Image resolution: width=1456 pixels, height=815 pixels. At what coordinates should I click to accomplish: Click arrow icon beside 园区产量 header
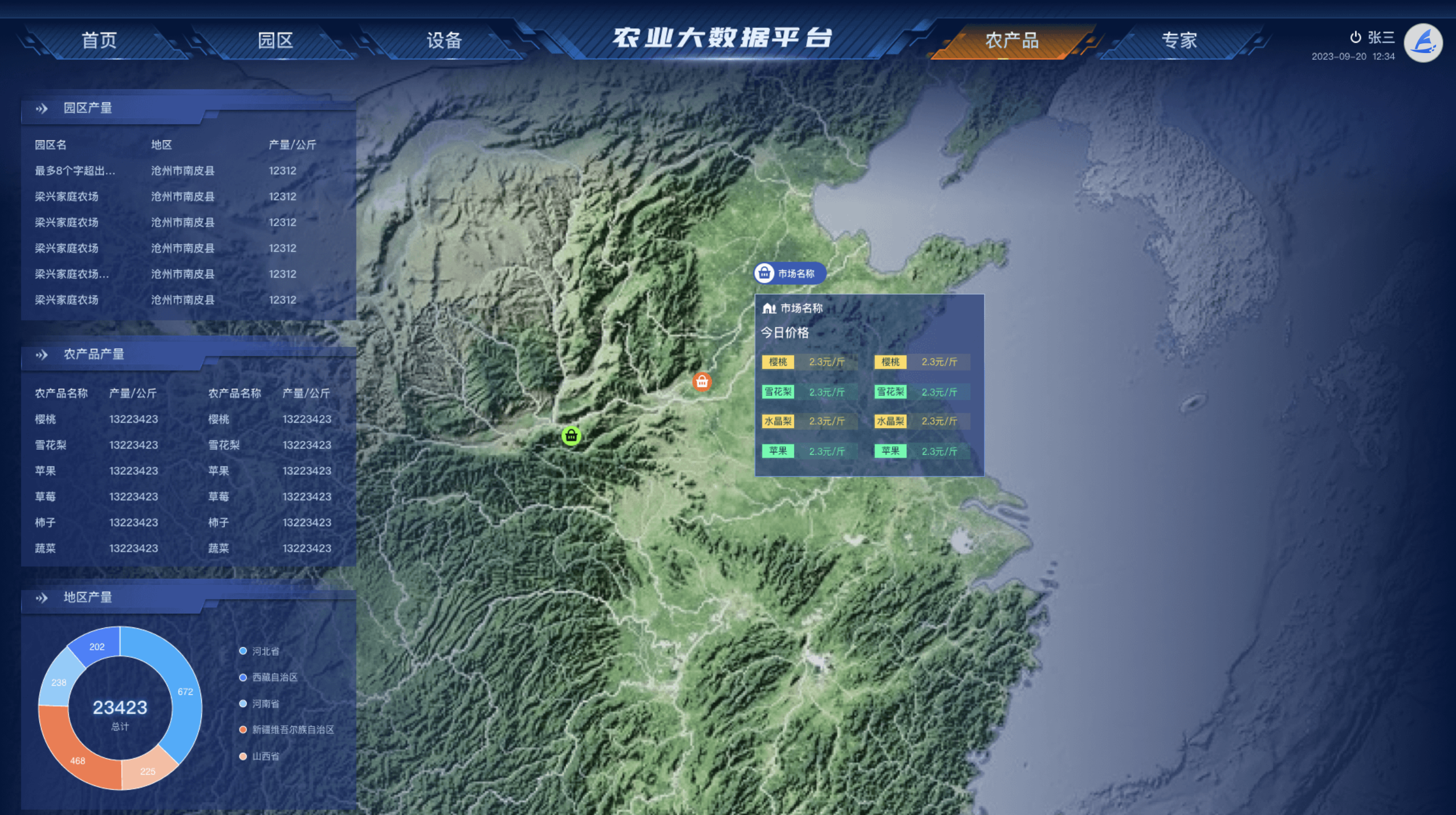pos(42,108)
